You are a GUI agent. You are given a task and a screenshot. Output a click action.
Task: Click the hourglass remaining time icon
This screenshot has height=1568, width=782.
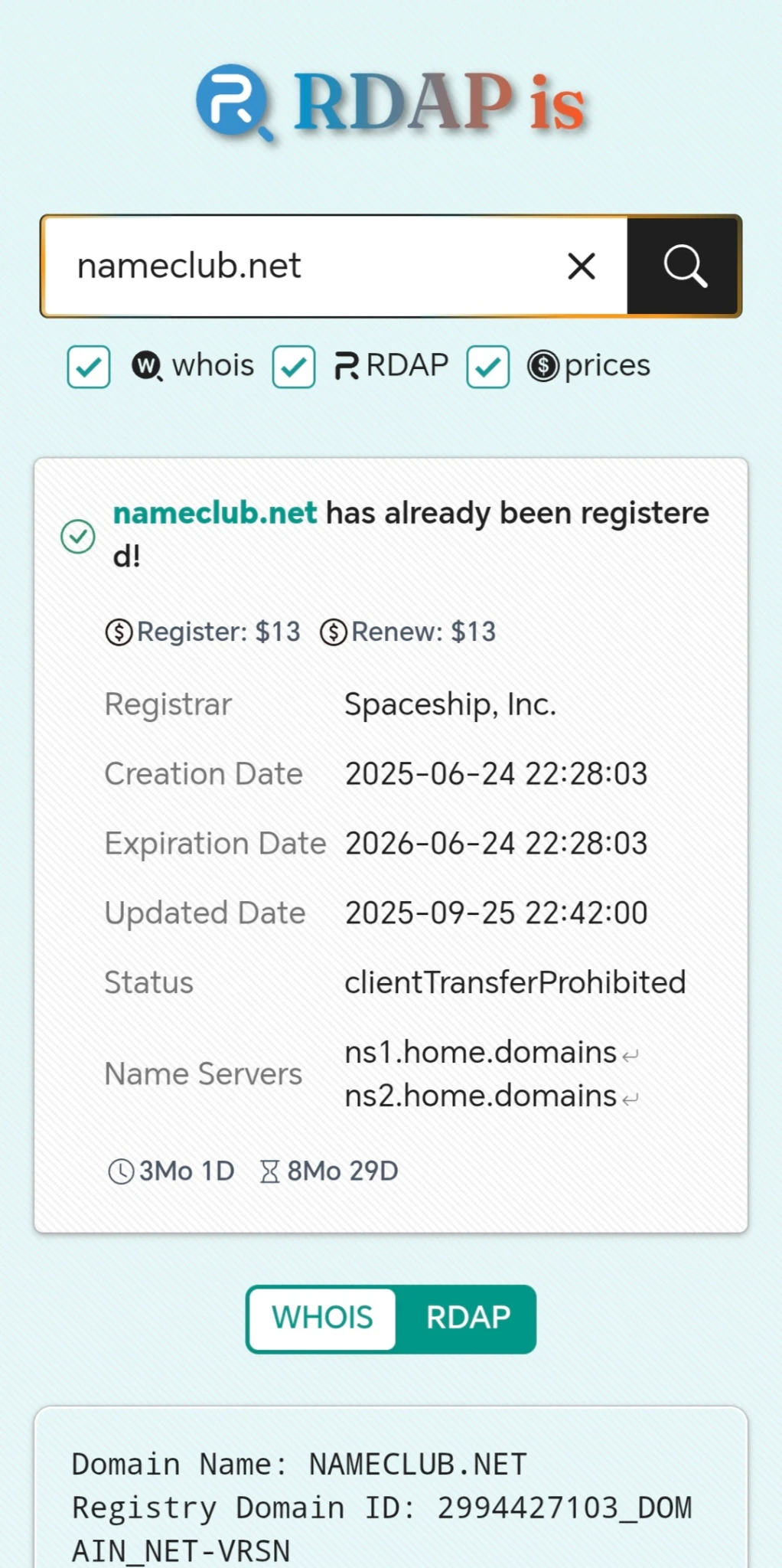point(269,1171)
